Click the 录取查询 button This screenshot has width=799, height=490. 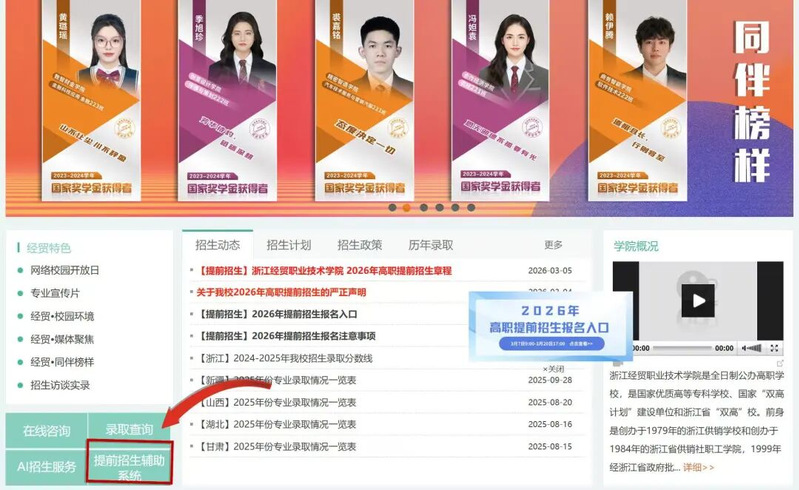[x=129, y=430]
